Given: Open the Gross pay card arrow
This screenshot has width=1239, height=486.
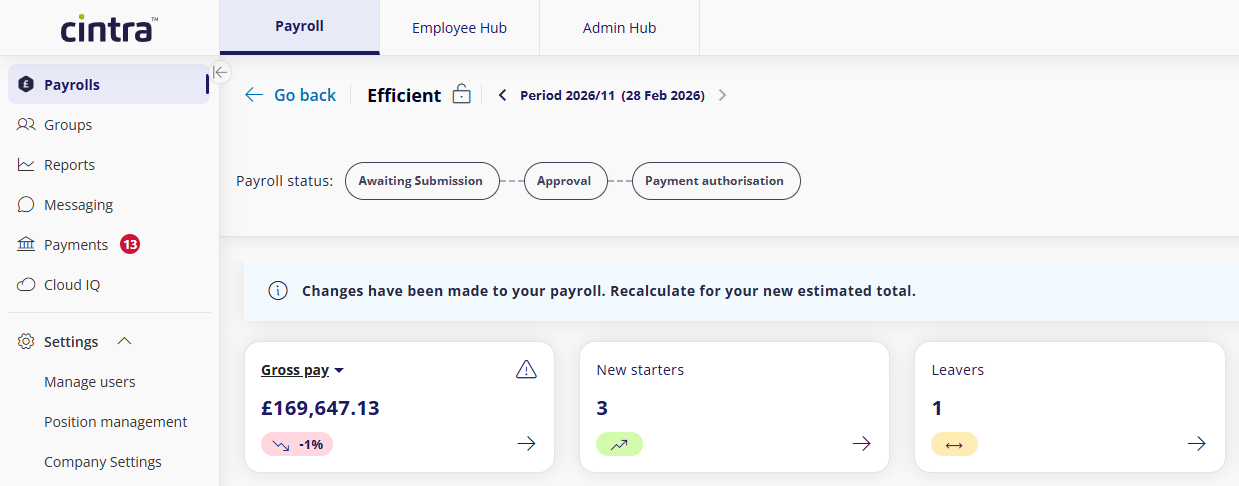Looking at the screenshot, I should [526, 444].
